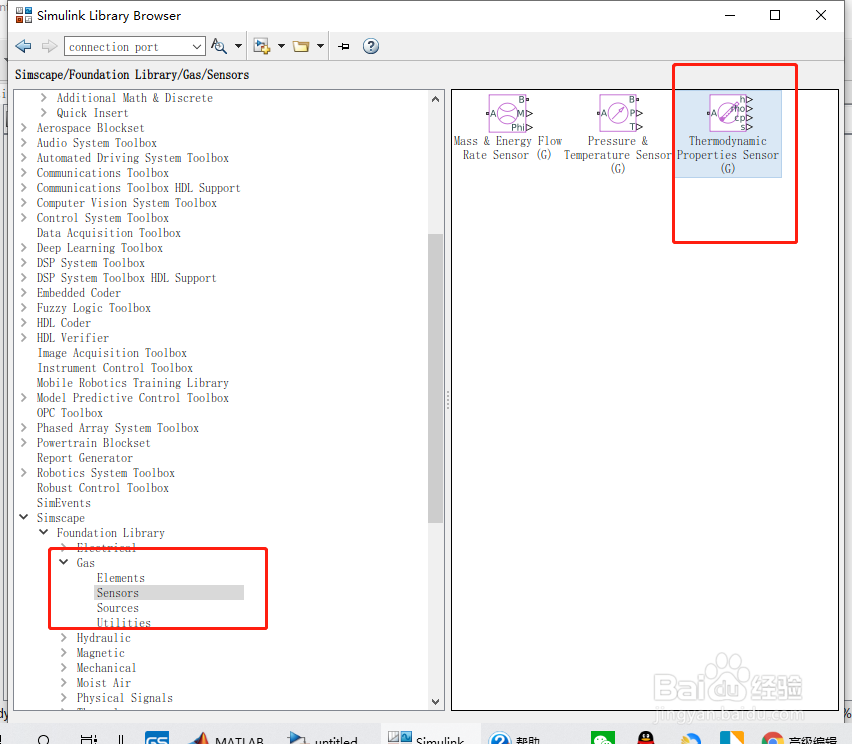Expand Additional Math & Discrete
The height and width of the screenshot is (744, 852).
(x=43, y=98)
